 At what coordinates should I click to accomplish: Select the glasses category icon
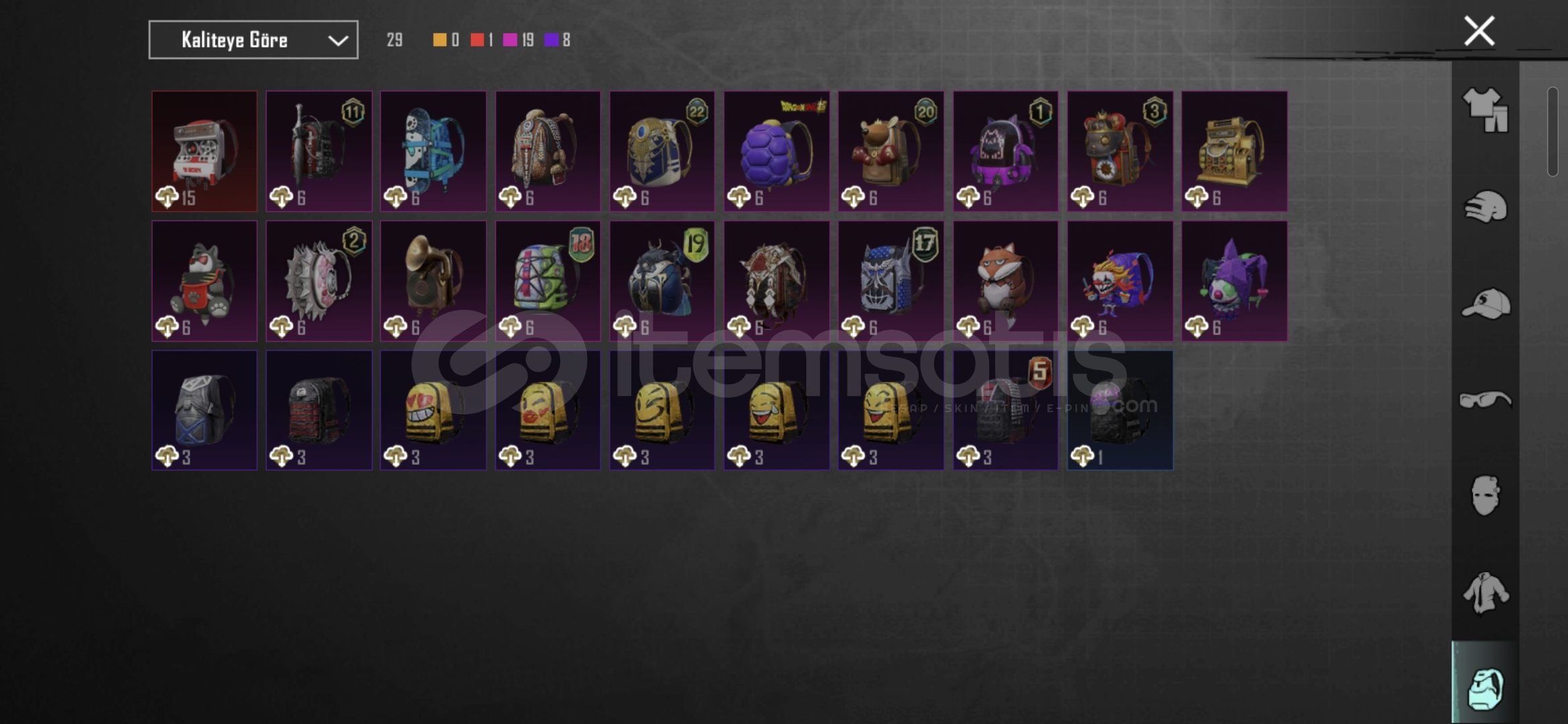coord(1486,400)
